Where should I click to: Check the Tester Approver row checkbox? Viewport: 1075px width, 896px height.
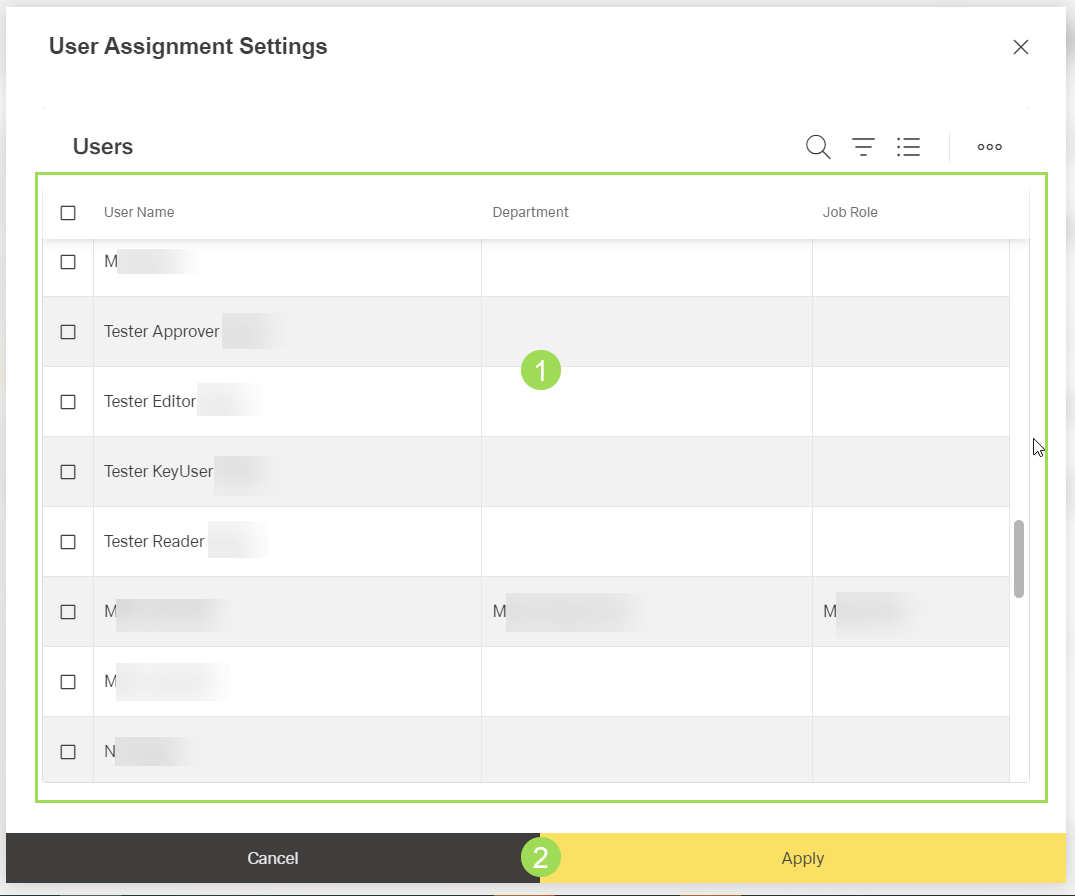68,332
